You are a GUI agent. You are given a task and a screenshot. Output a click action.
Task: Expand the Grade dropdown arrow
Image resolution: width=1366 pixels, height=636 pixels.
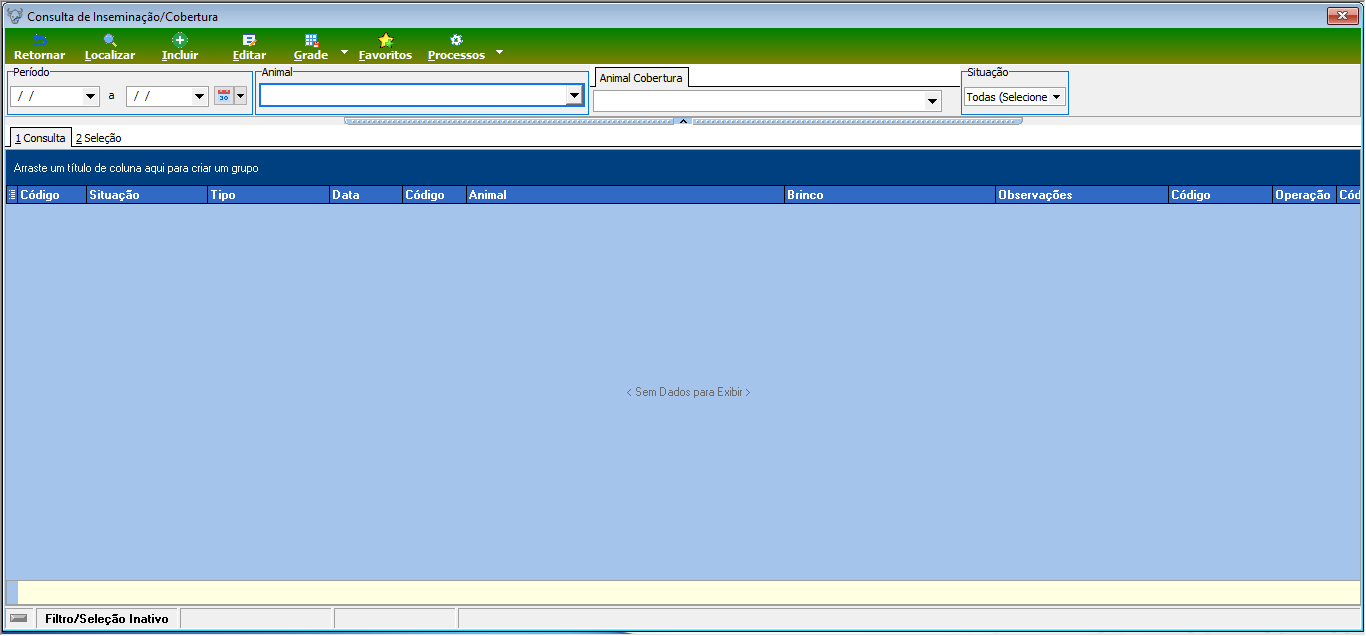344,51
